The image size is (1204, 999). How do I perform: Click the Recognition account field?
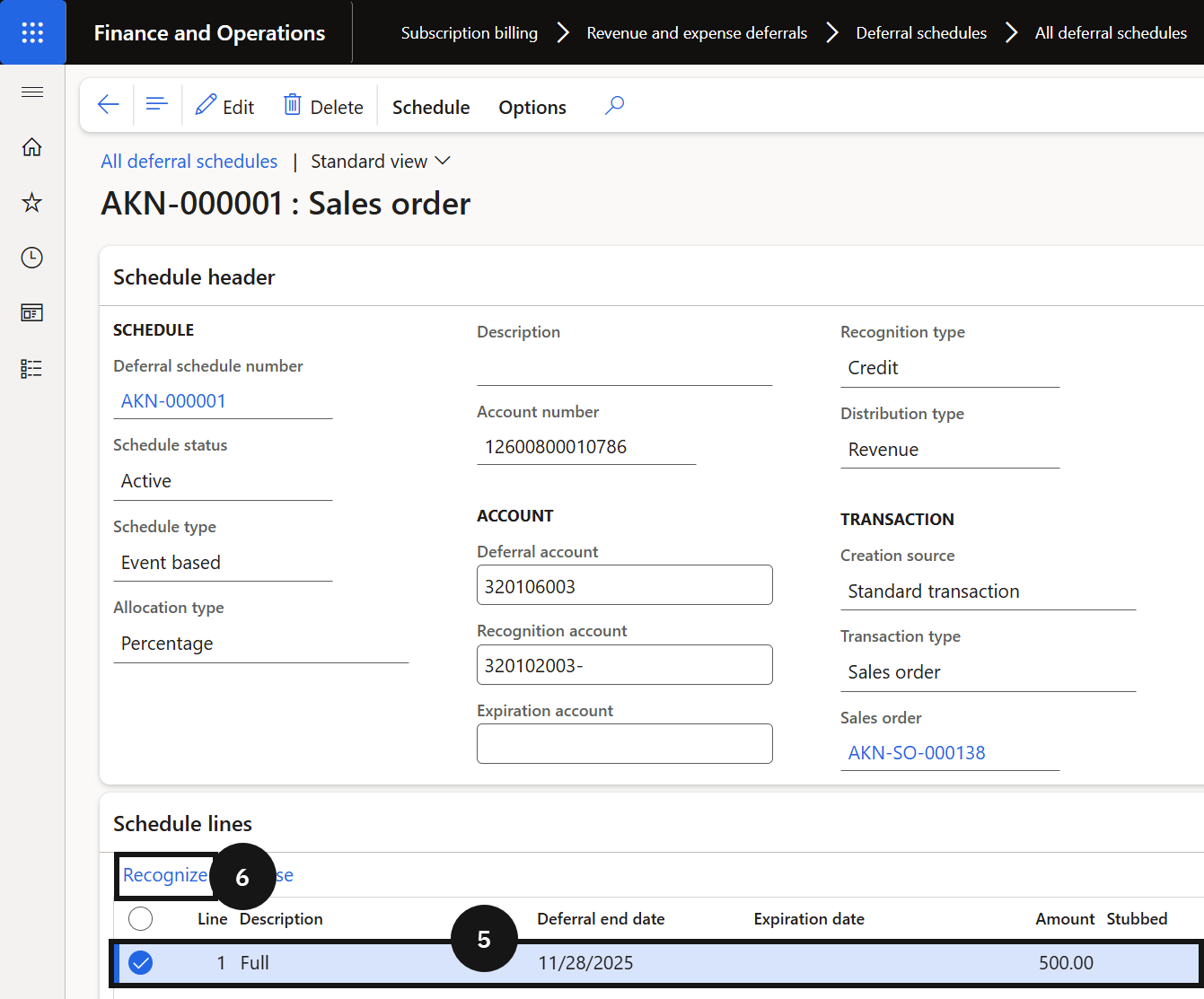pyautogui.click(x=625, y=665)
